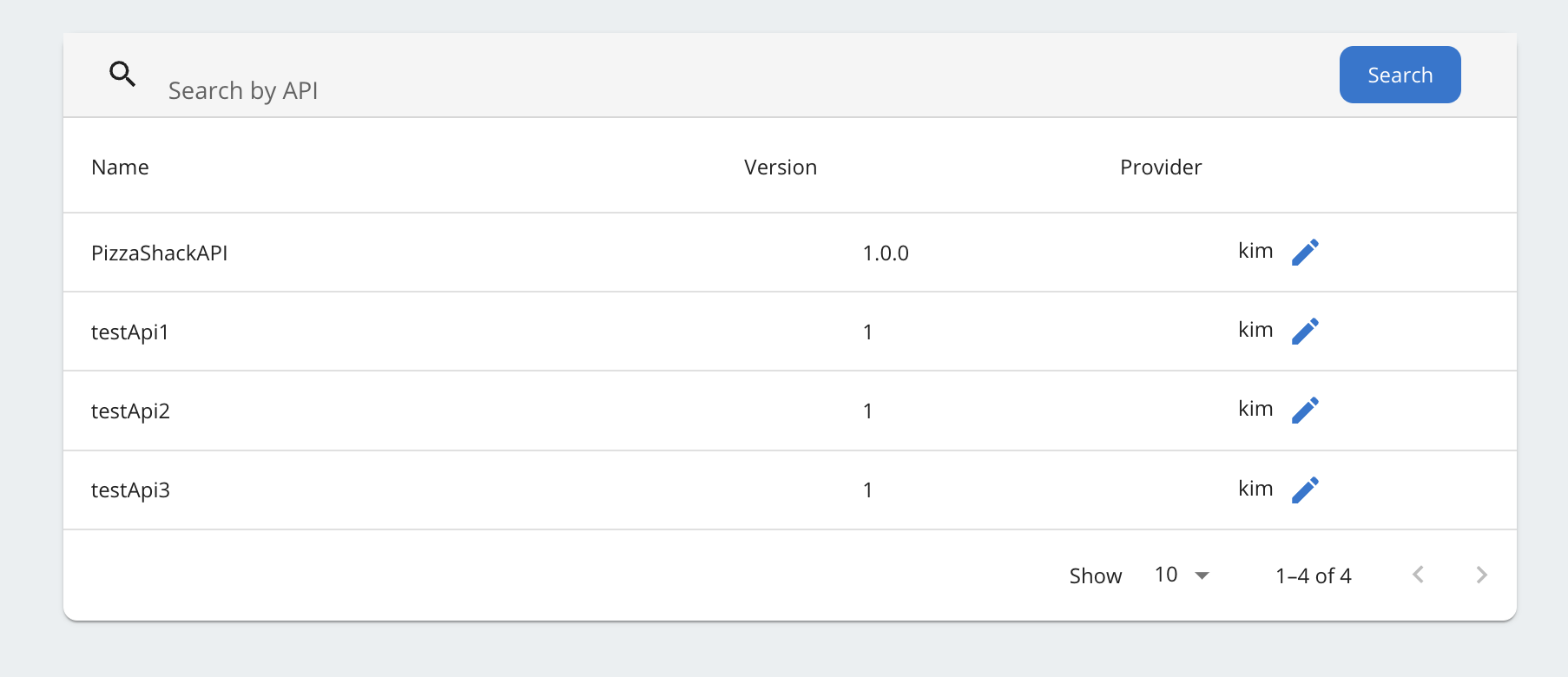Screen dimensions: 1568x677
Task: Open the rows-per-page dropdown showing 10
Action: 1182,575
